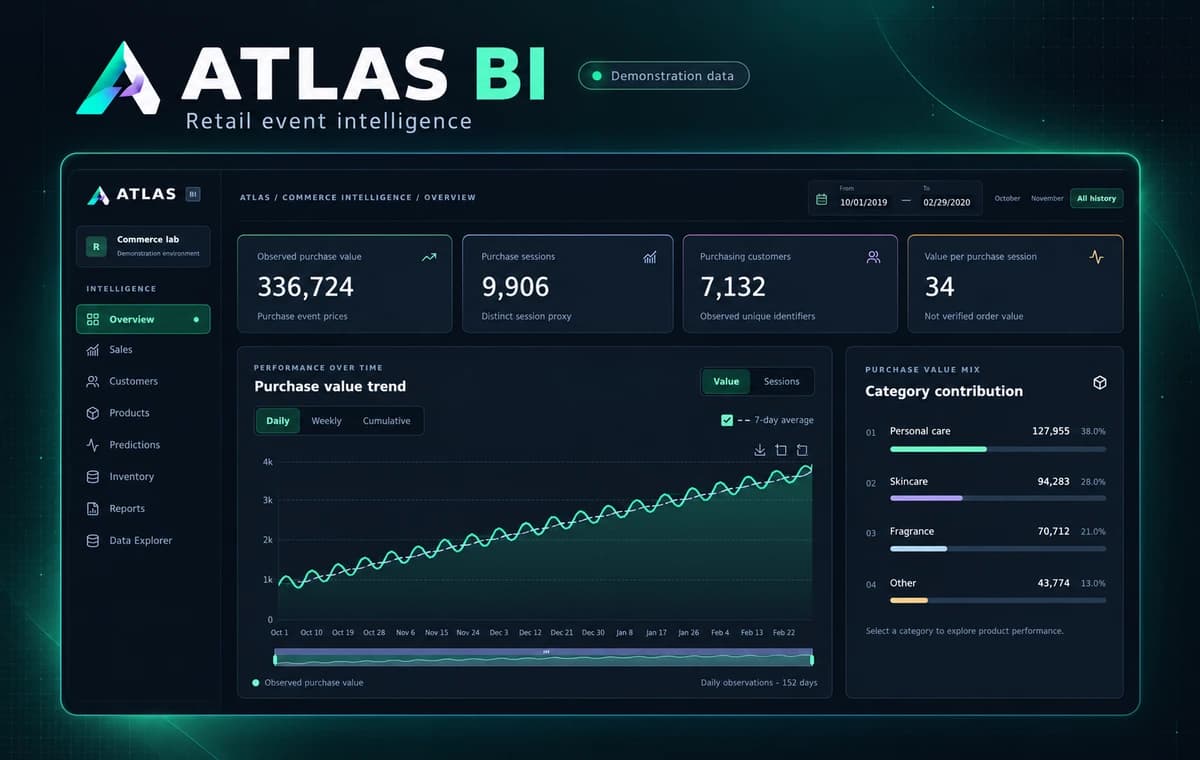The image size is (1200, 760).
Task: Download the purchase value trend chart
Action: tap(760, 451)
